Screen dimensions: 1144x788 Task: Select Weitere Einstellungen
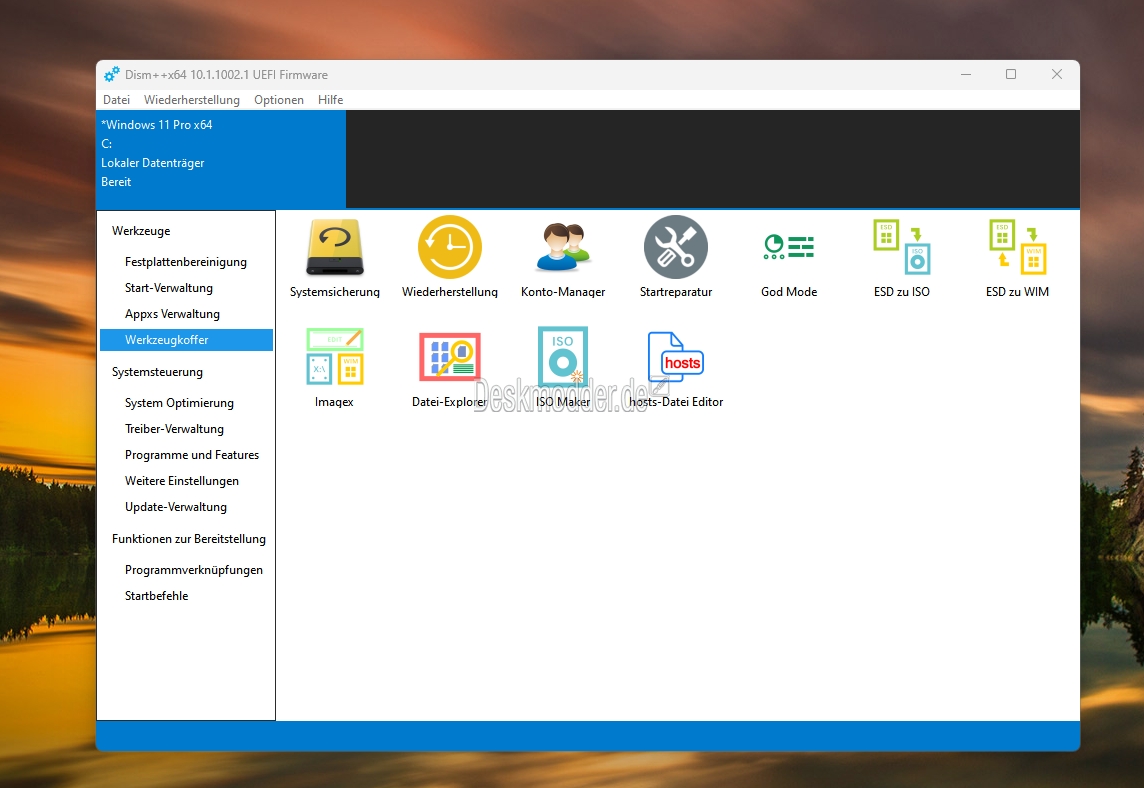point(182,481)
